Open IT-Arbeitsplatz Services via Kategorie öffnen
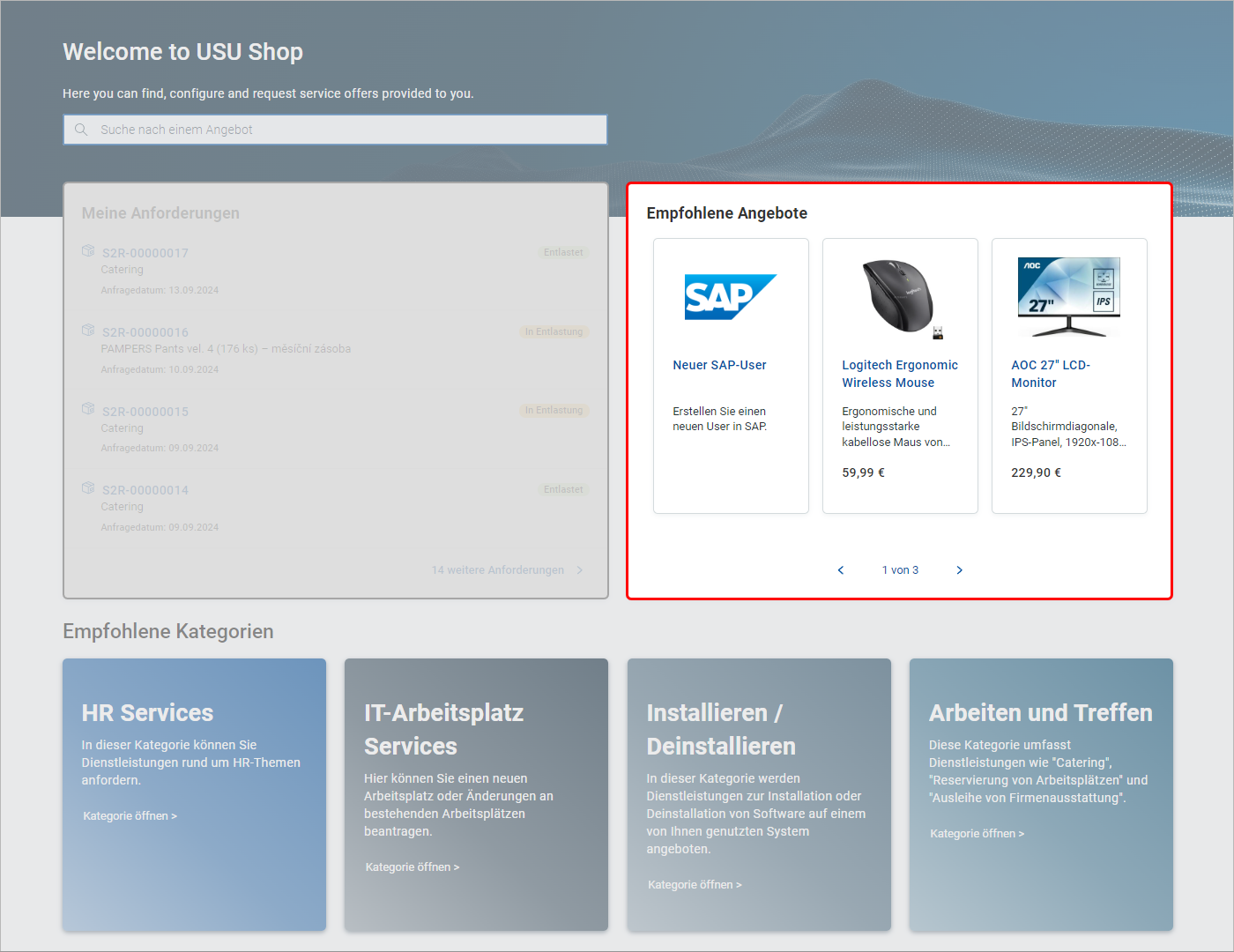This screenshot has height=952, width=1234. pyautogui.click(x=412, y=867)
